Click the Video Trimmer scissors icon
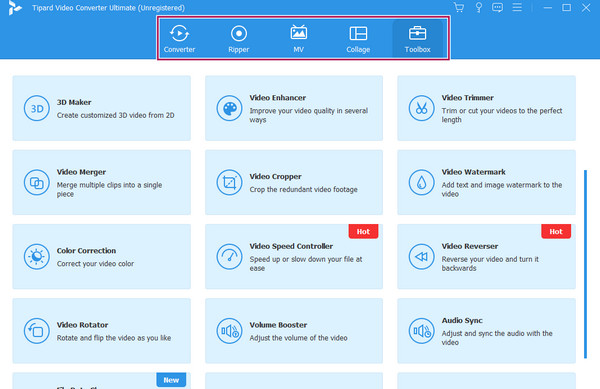This screenshot has height=389, width=600. [x=421, y=108]
